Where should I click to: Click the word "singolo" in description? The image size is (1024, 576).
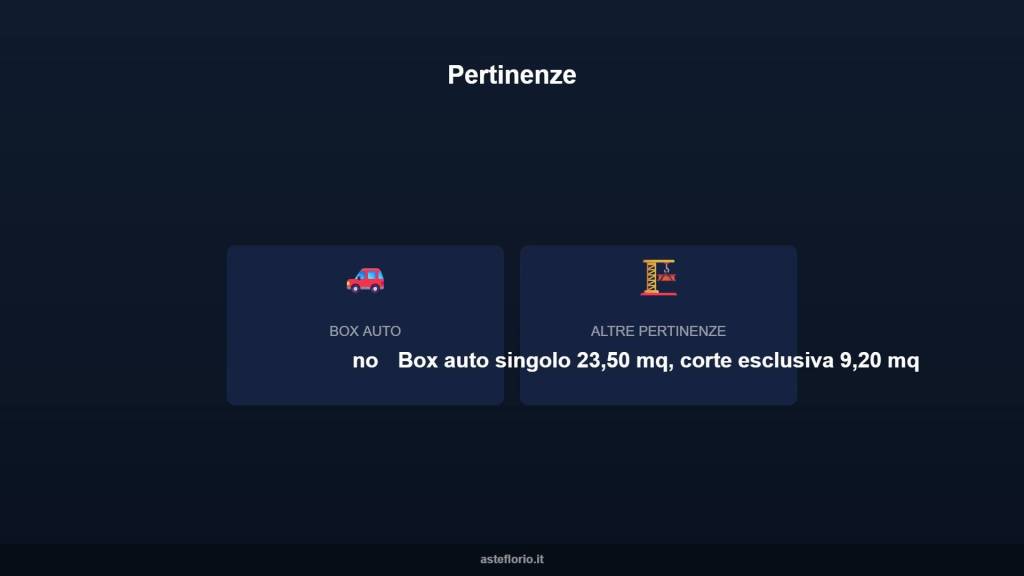(532, 361)
